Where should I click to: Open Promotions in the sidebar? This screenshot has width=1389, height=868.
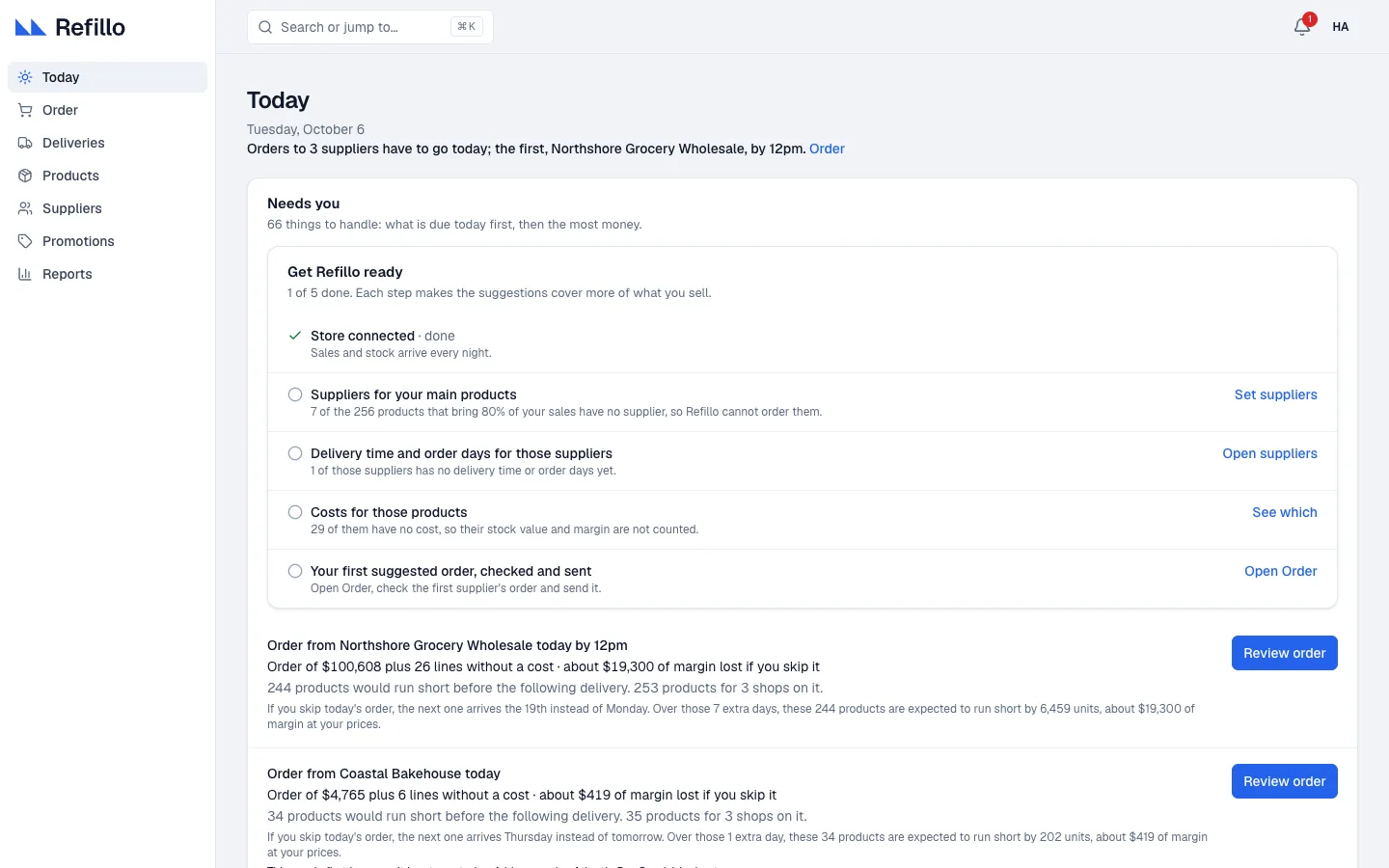point(107,241)
